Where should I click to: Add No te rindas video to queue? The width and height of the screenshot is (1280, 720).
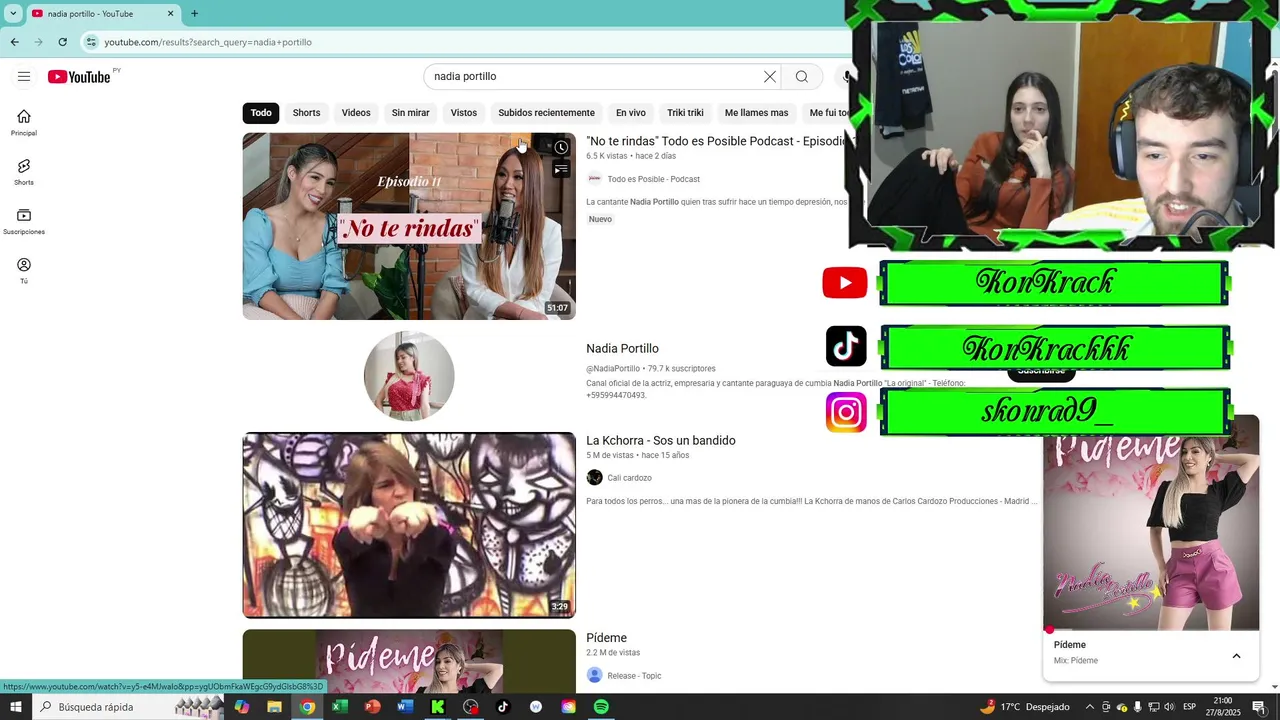(x=561, y=170)
